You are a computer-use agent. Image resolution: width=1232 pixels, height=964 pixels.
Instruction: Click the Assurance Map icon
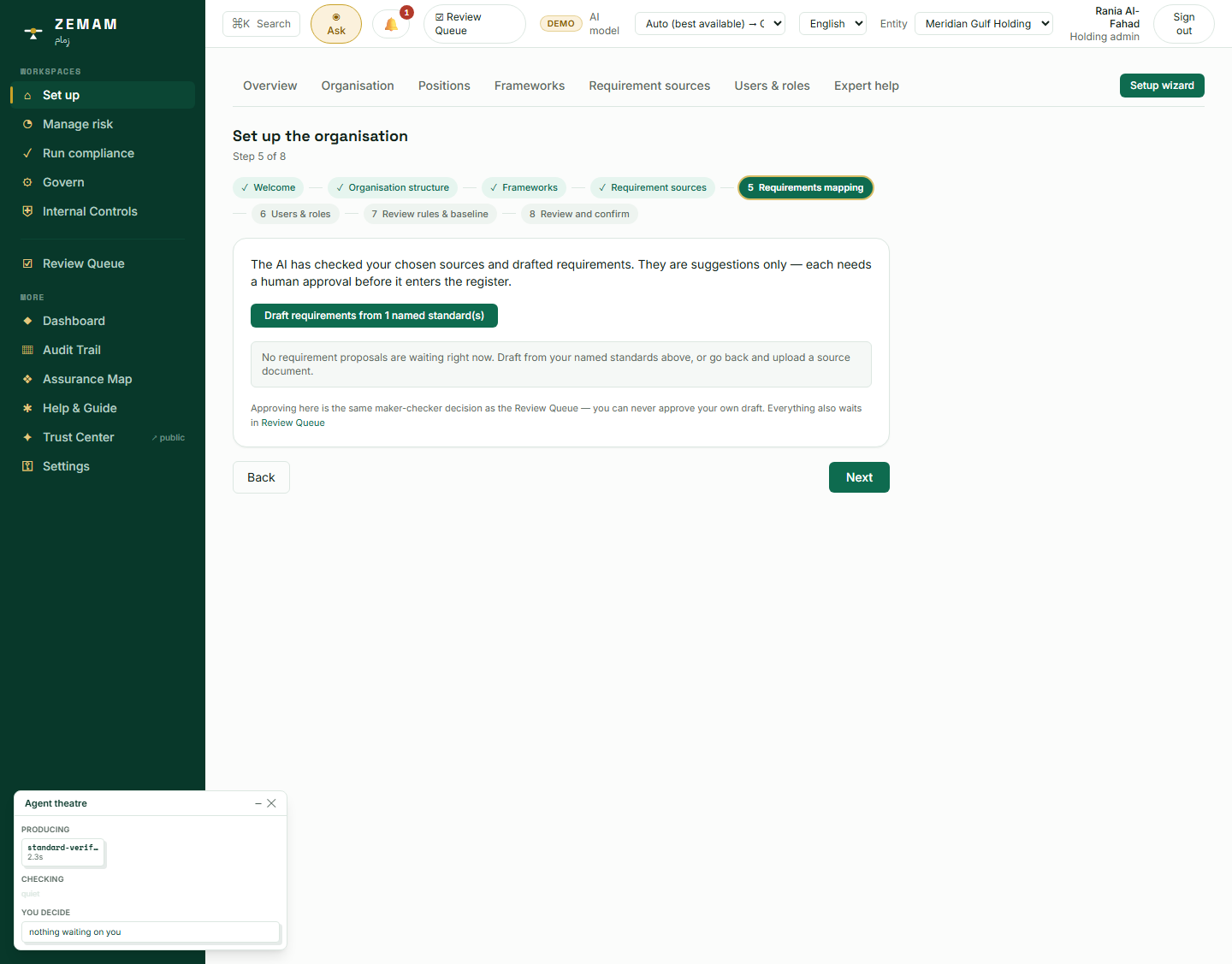(27, 379)
